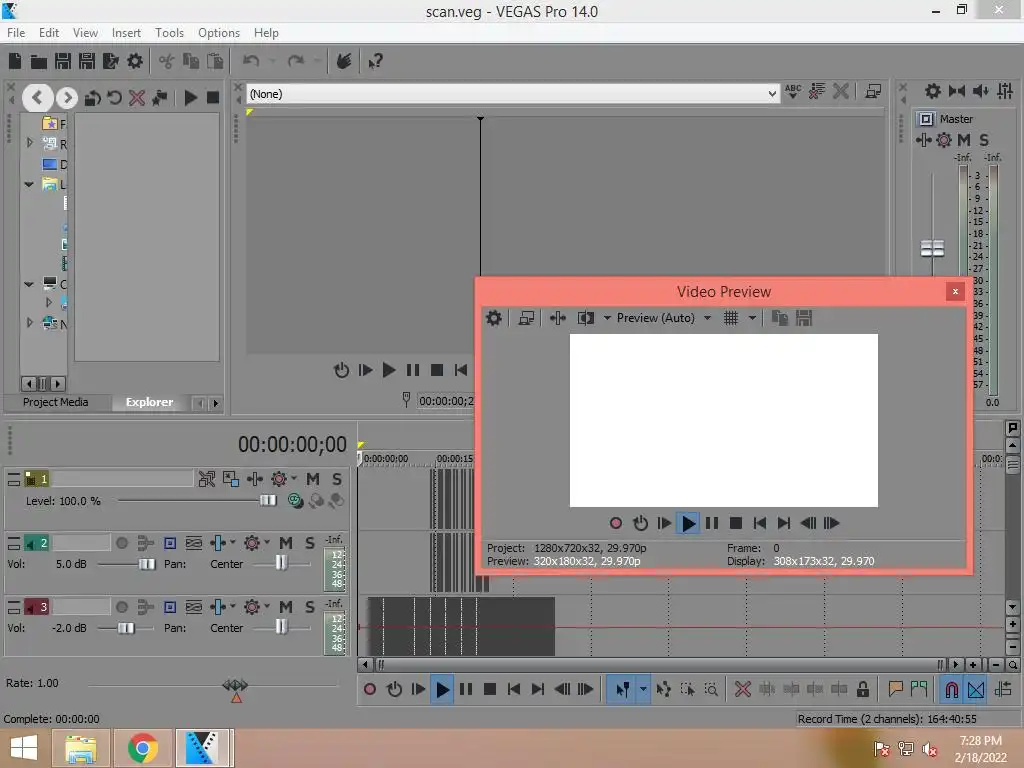
Task: Open the Tools menu
Action: click(169, 33)
